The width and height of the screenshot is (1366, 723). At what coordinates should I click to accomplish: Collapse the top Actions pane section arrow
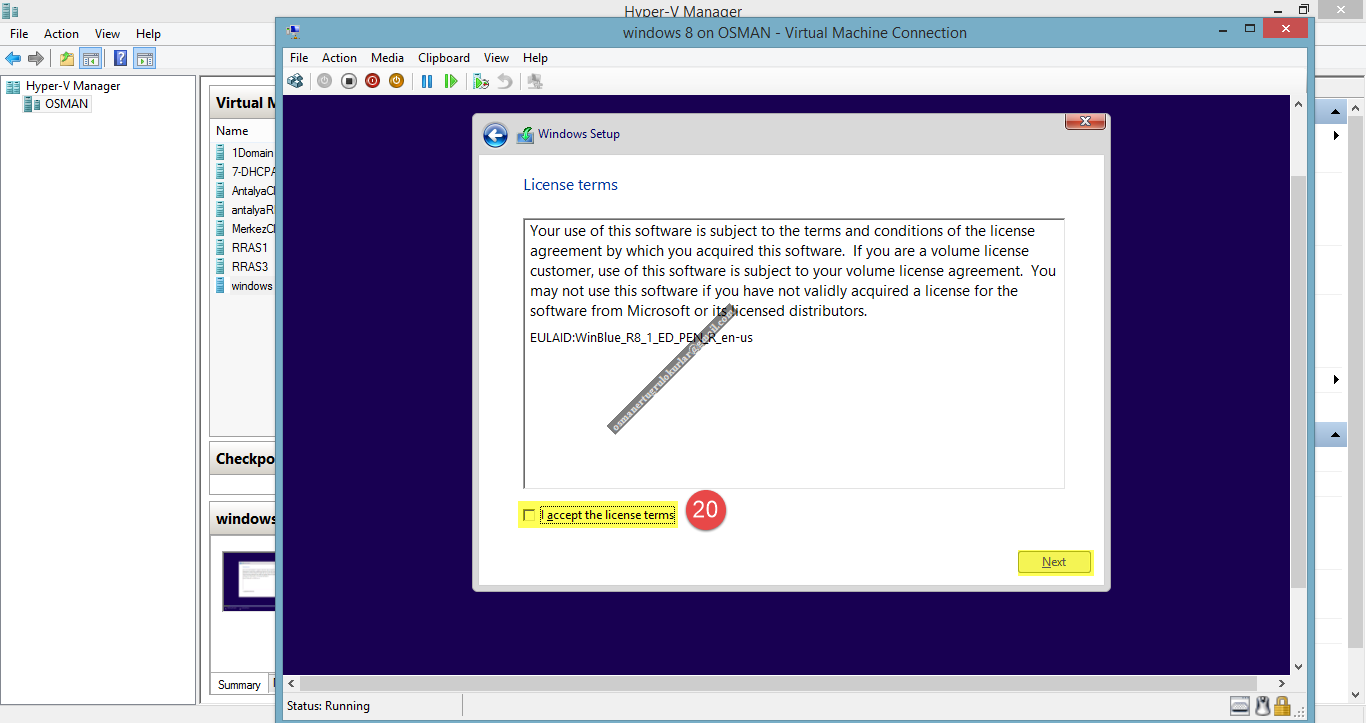point(1336,111)
